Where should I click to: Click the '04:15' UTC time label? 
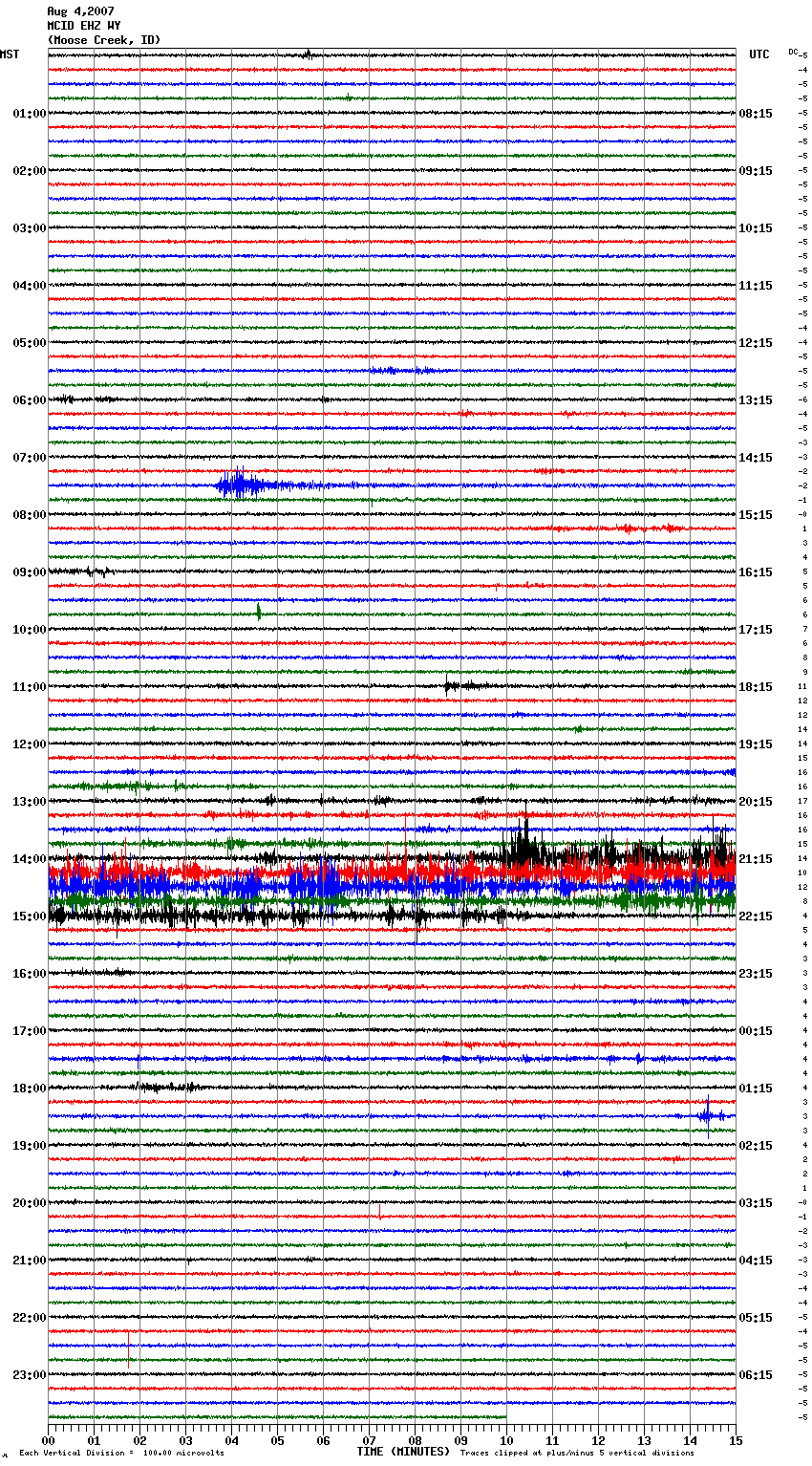click(756, 1261)
